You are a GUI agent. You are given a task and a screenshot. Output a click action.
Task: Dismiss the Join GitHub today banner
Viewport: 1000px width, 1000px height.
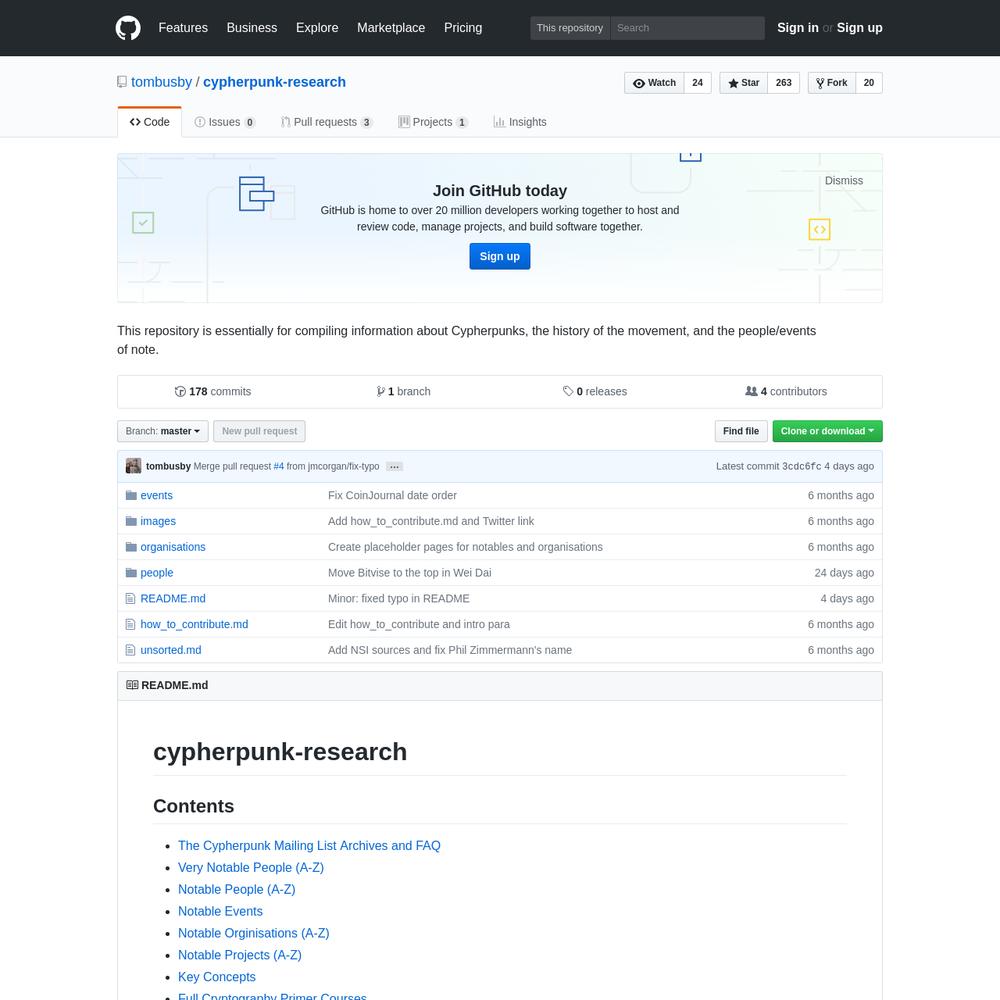844,180
